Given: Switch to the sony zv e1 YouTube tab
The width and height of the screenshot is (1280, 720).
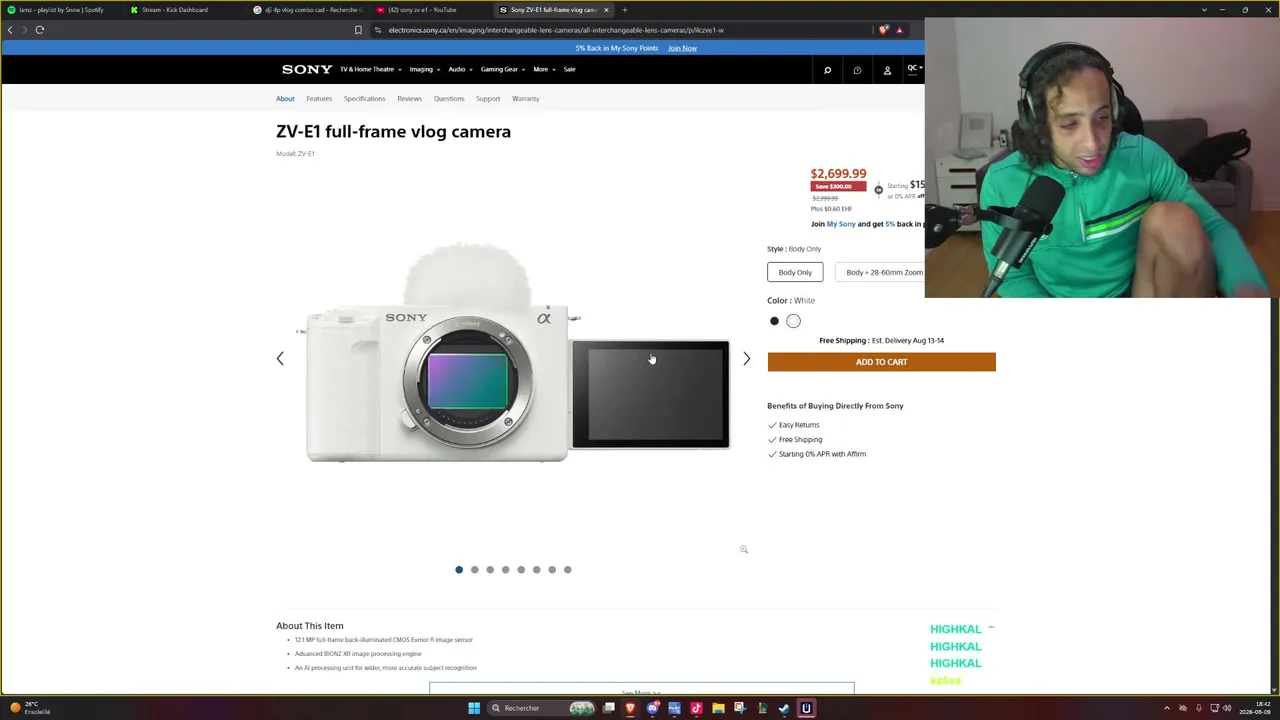Looking at the screenshot, I should (x=430, y=10).
